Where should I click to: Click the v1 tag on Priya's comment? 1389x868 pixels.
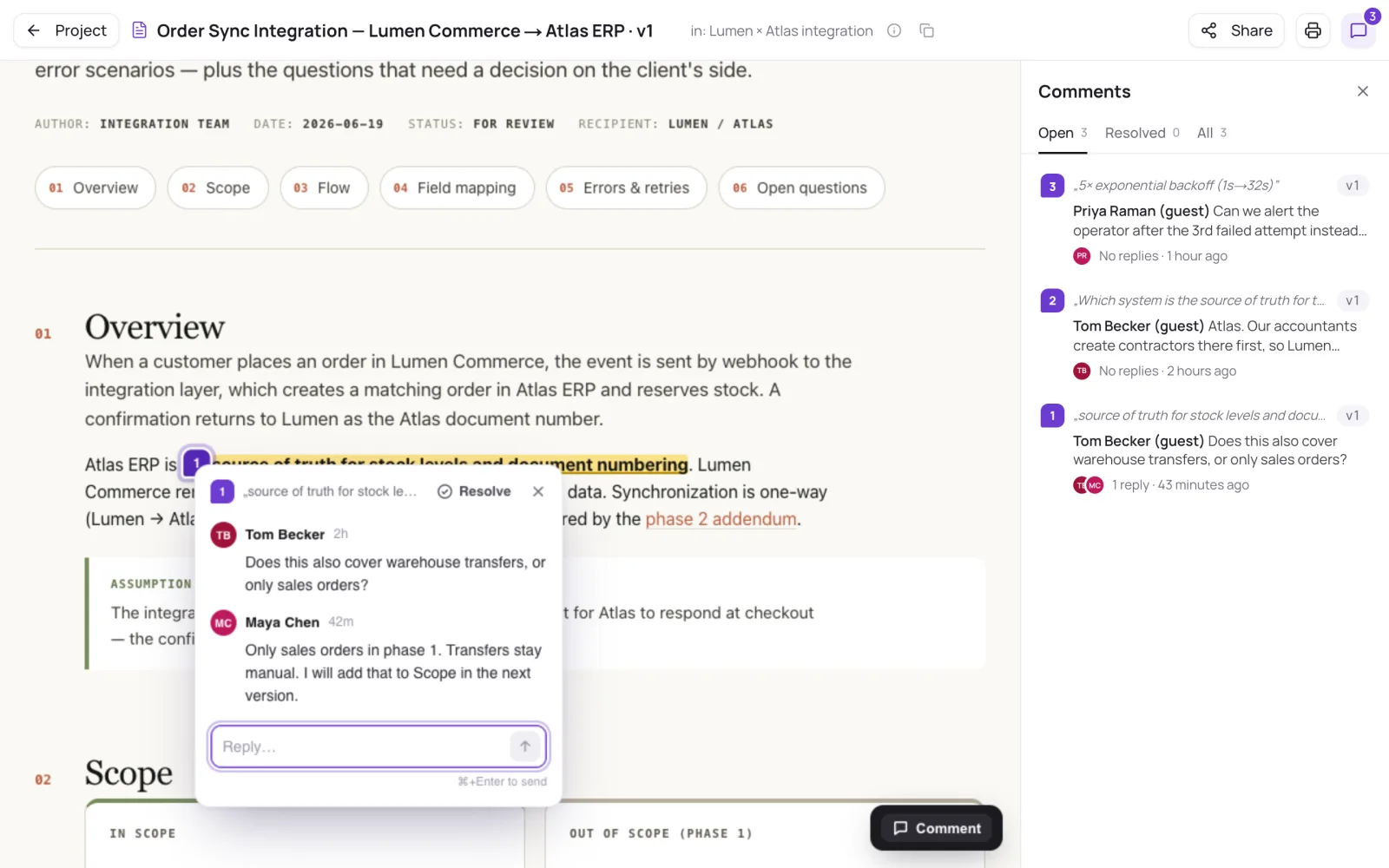(1352, 186)
